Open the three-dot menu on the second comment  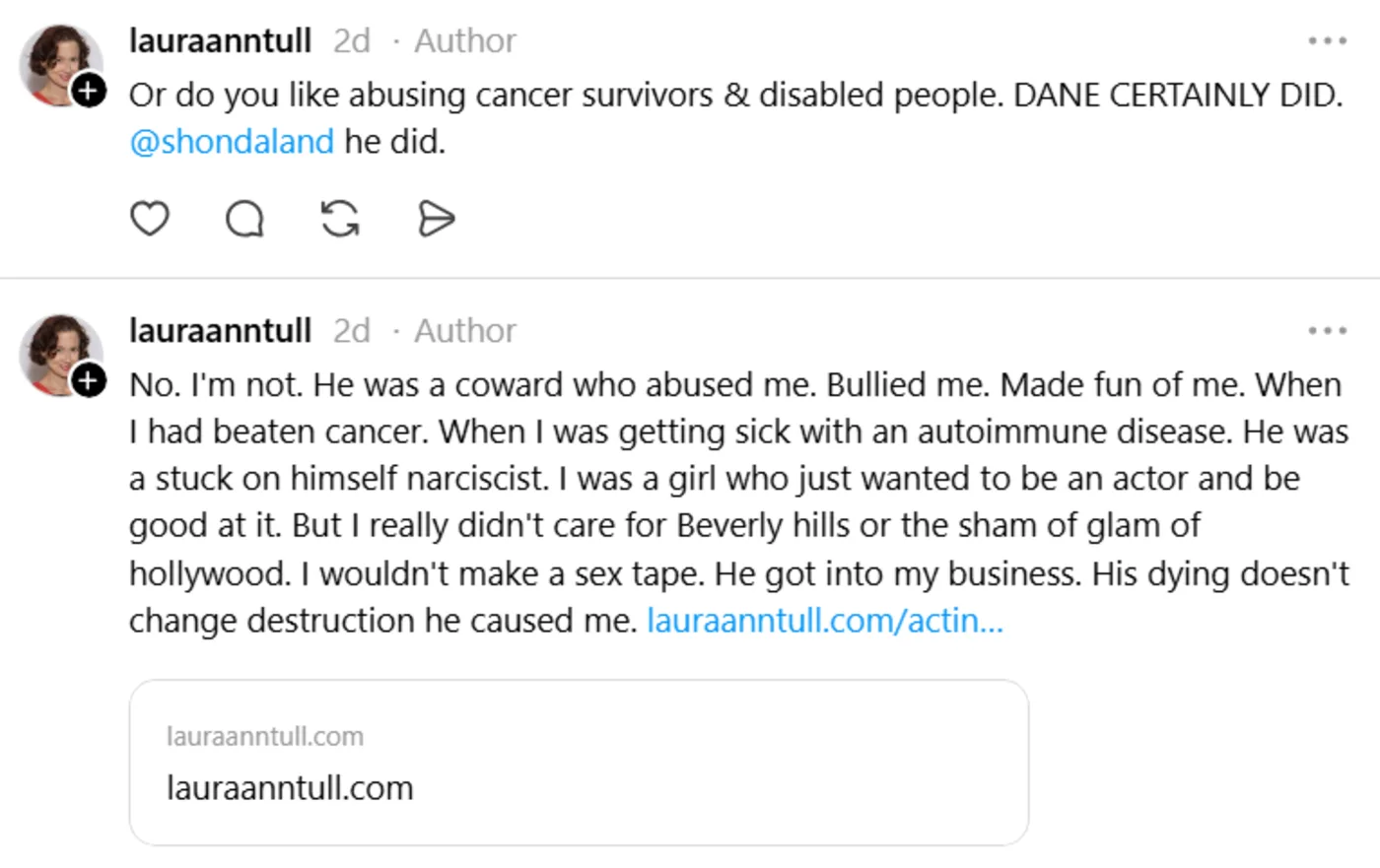pyautogui.click(x=1329, y=330)
